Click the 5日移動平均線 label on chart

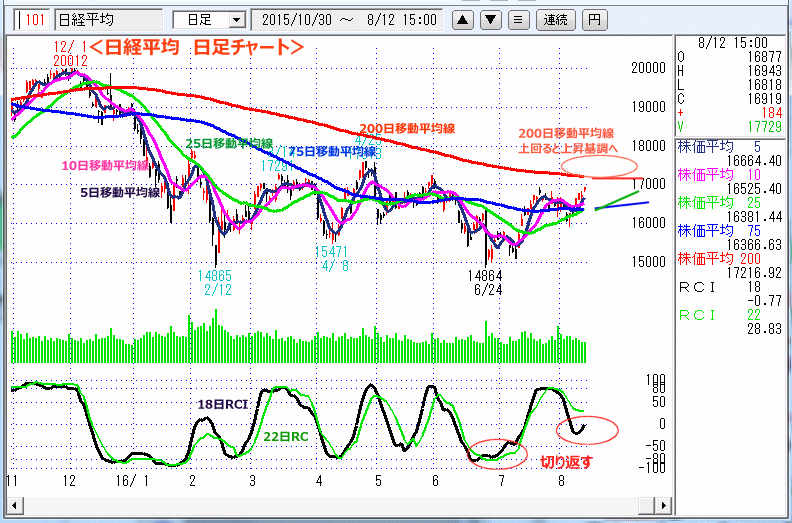click(120, 192)
